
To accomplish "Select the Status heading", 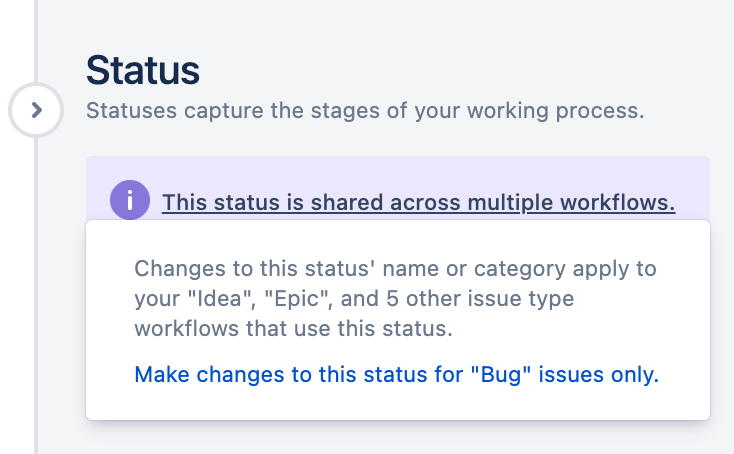I will pyautogui.click(x=143, y=70).
